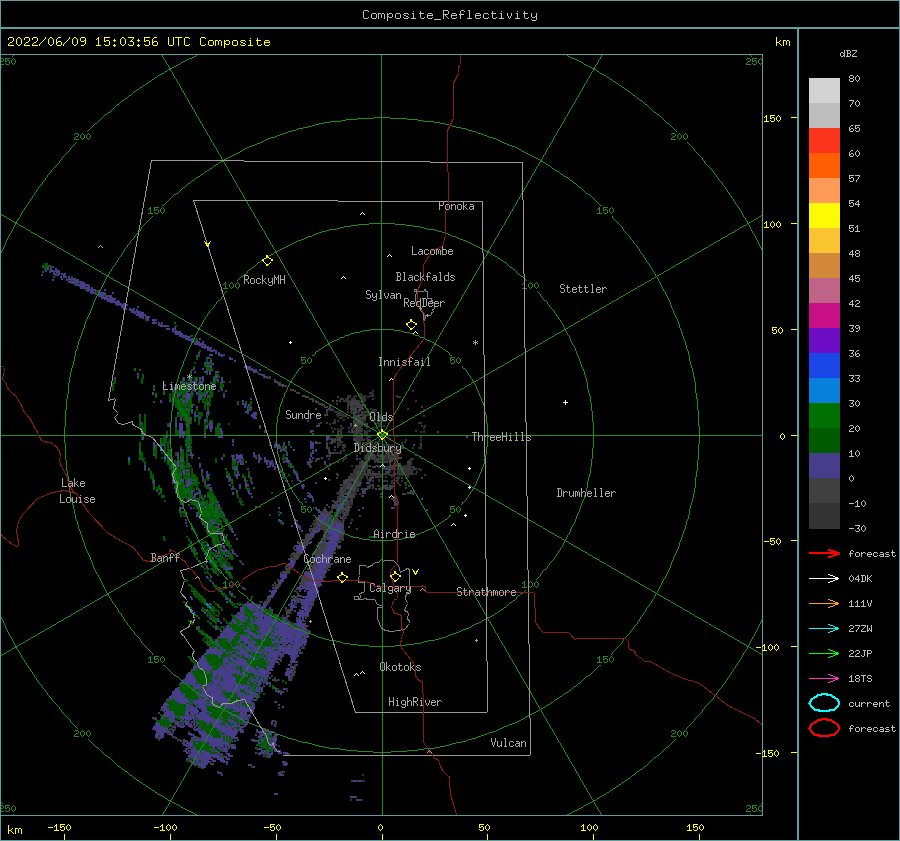Click the yellow radar site marker at Didsbury center
The image size is (900, 841).
point(382,435)
